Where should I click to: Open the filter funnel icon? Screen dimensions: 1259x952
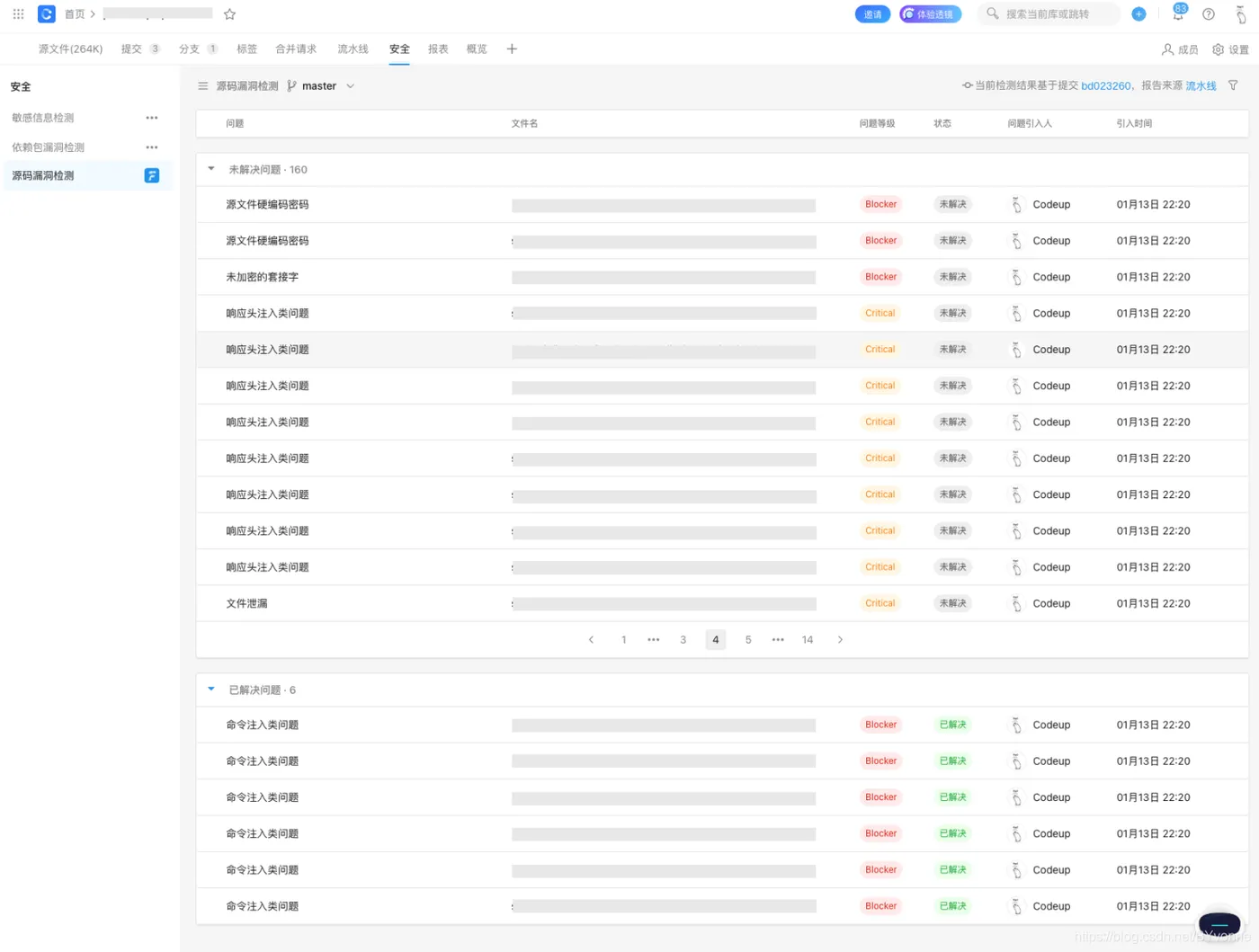(1233, 85)
